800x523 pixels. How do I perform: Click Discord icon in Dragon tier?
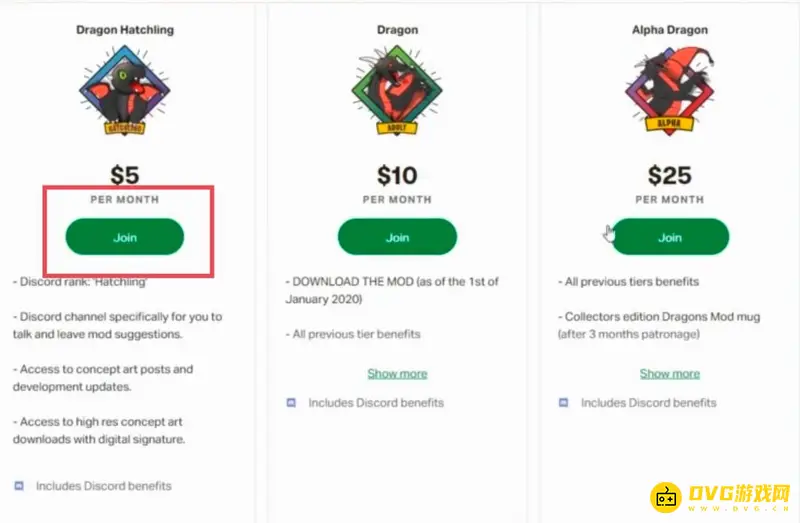(x=291, y=403)
